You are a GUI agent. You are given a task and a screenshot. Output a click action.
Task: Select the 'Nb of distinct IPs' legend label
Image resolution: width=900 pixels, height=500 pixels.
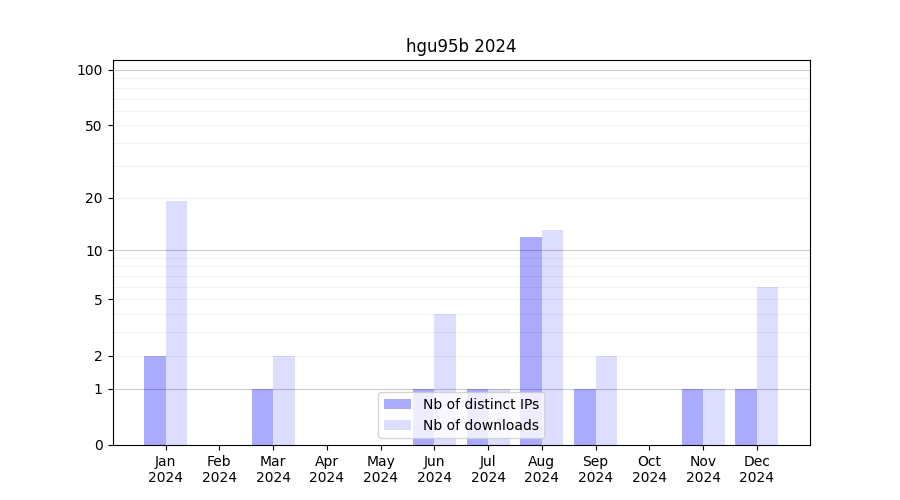tap(480, 404)
